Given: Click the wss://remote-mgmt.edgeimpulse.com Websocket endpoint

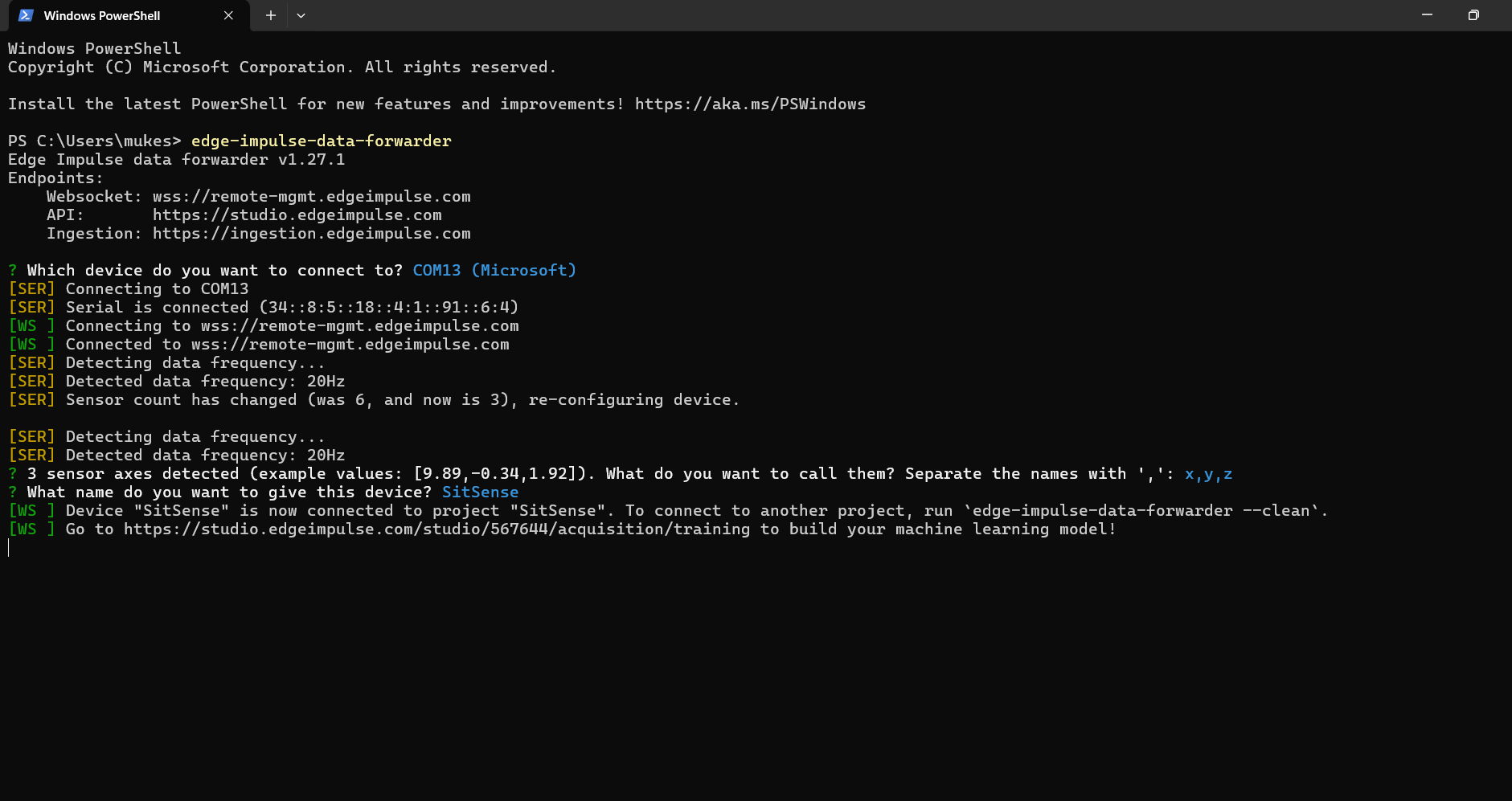Looking at the screenshot, I should tap(312, 197).
